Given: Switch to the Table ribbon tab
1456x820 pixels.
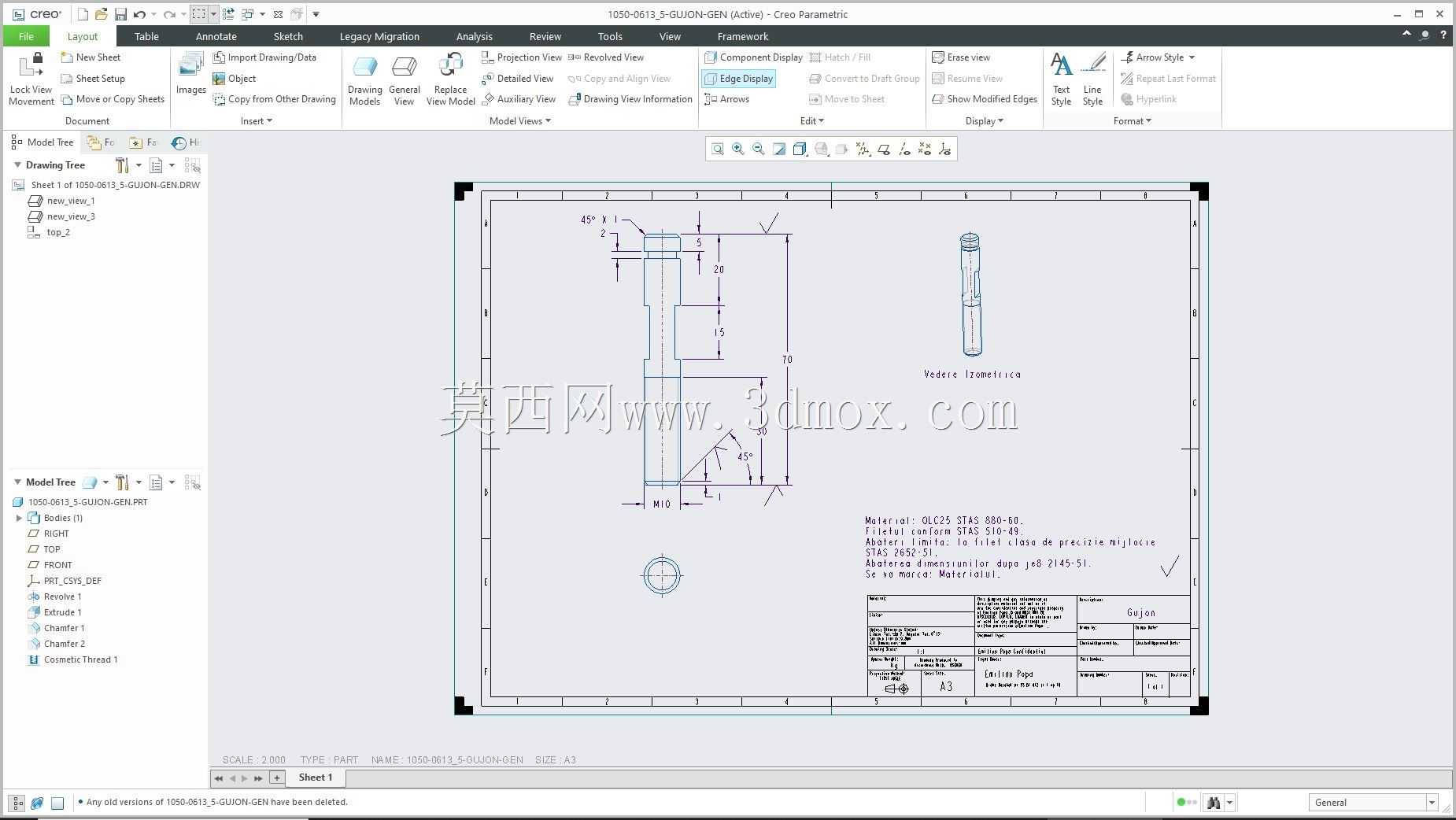Looking at the screenshot, I should click(x=146, y=36).
